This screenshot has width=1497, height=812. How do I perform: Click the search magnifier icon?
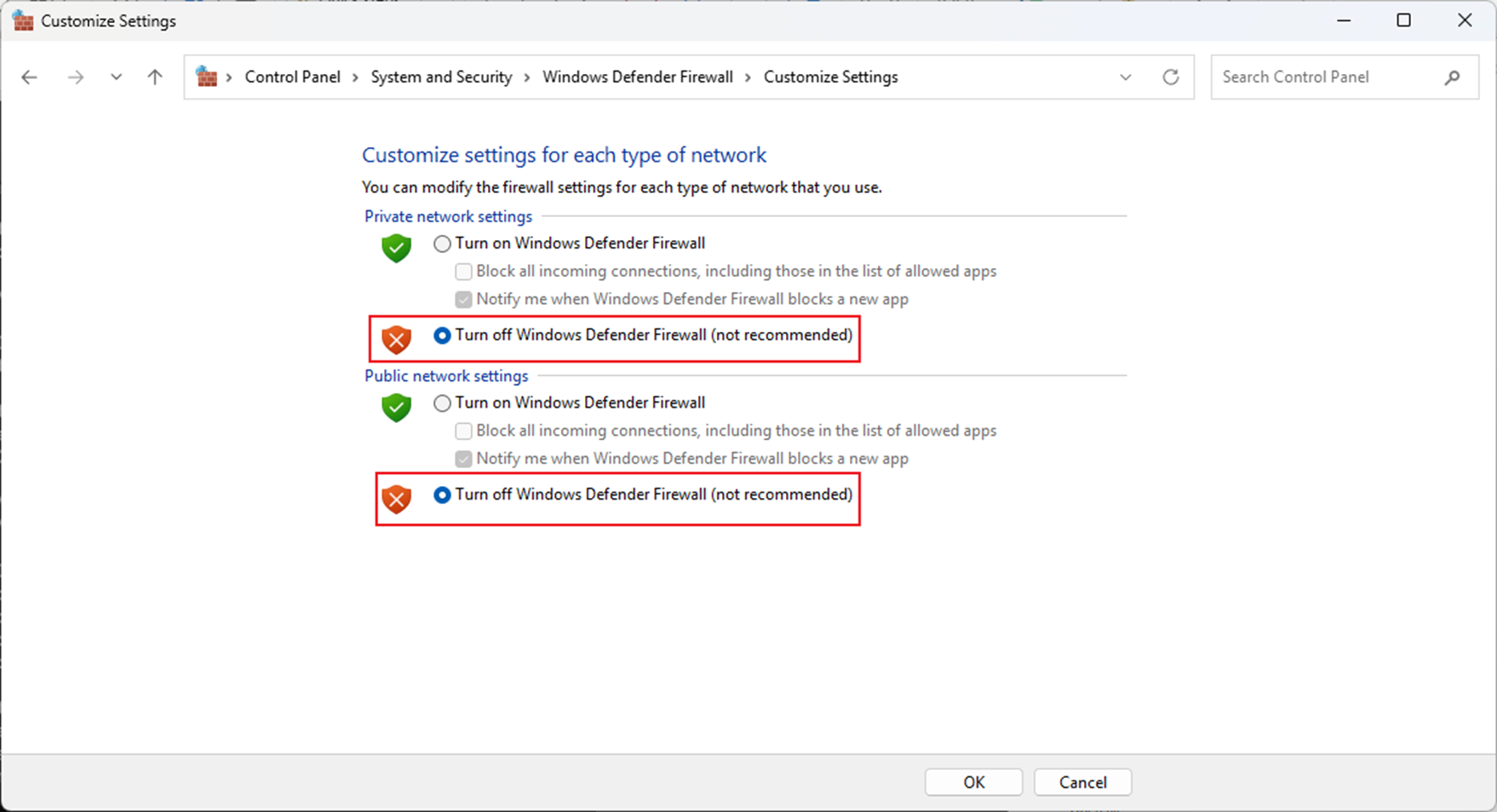pyautogui.click(x=1453, y=77)
